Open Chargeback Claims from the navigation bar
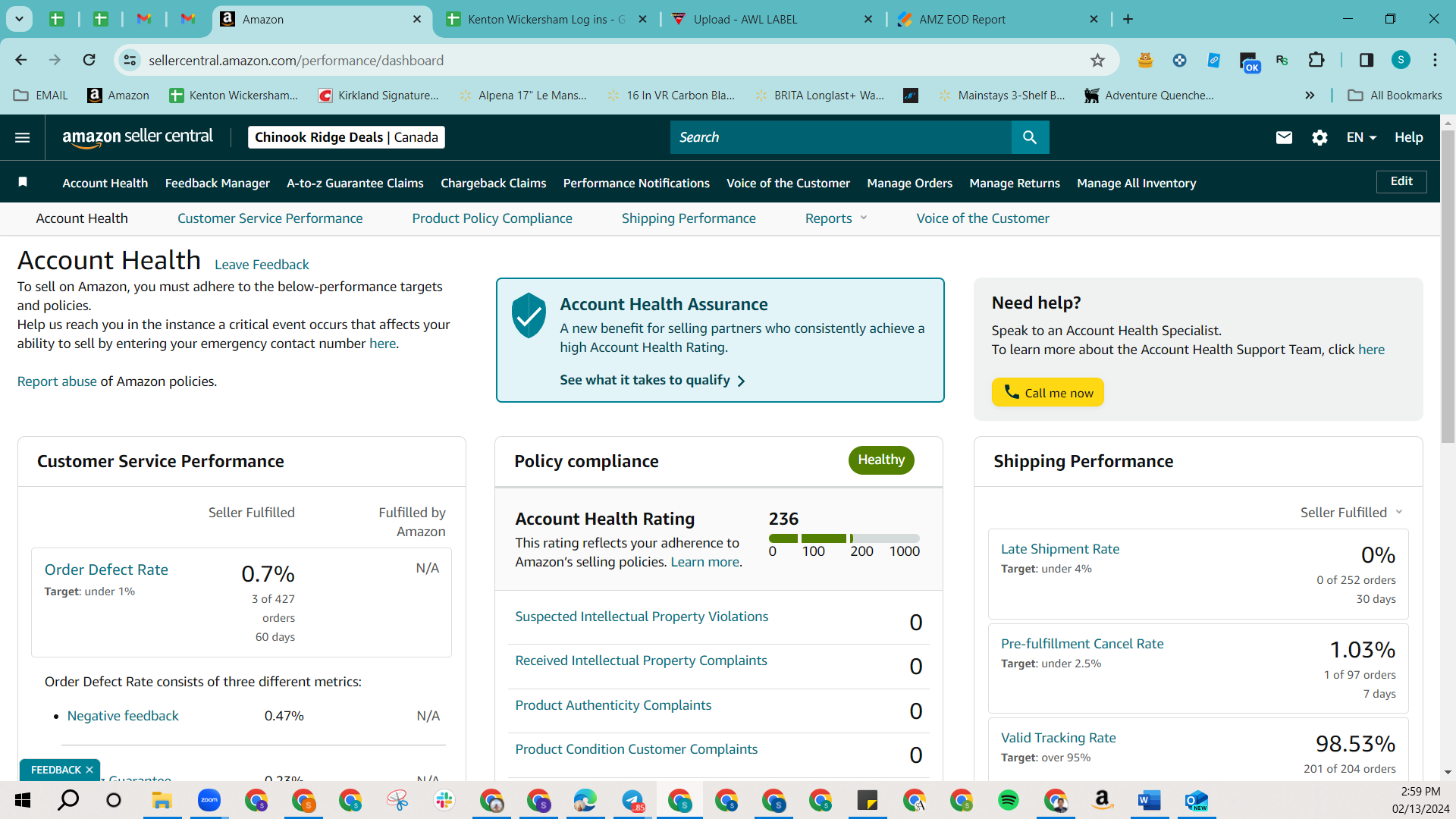 coord(494,183)
